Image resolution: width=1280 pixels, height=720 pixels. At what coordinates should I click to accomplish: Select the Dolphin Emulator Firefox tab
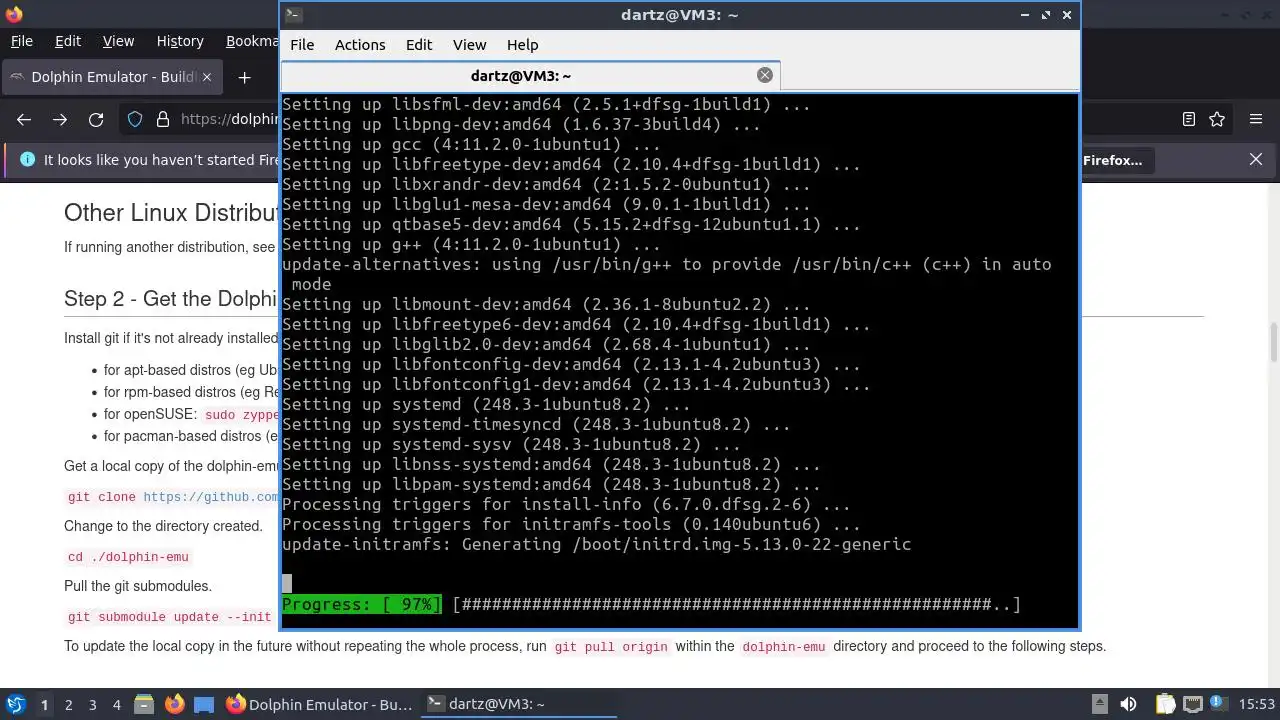click(110, 77)
